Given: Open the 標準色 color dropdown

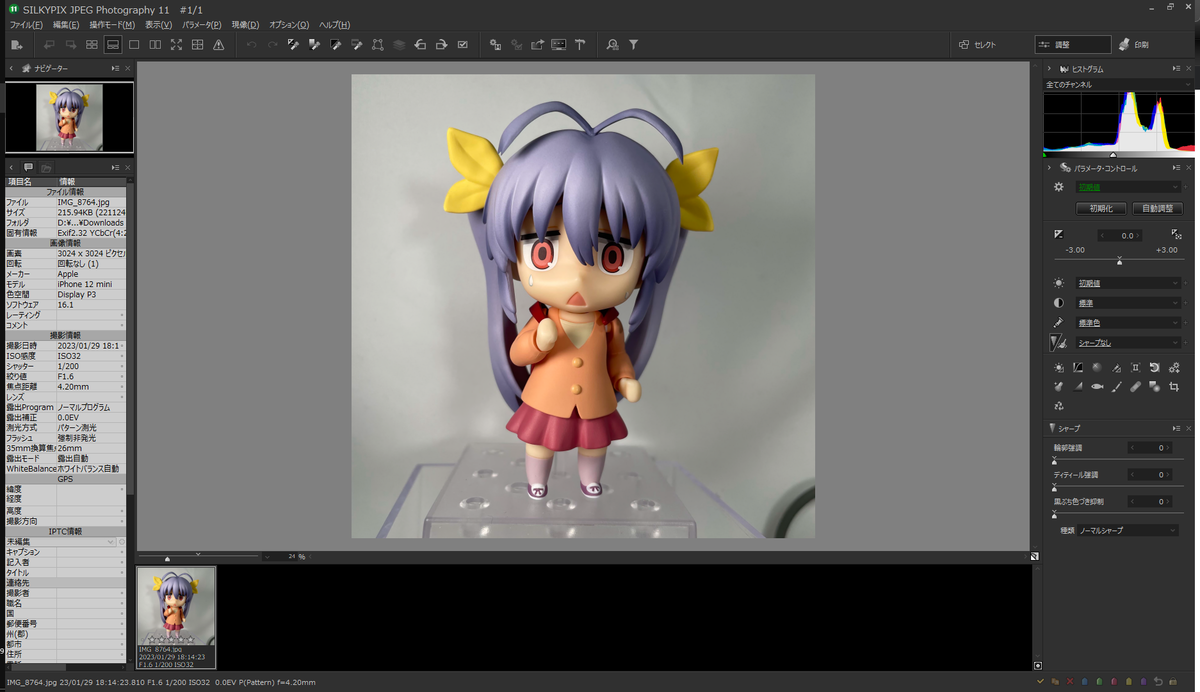Looking at the screenshot, I should (x=1128, y=323).
